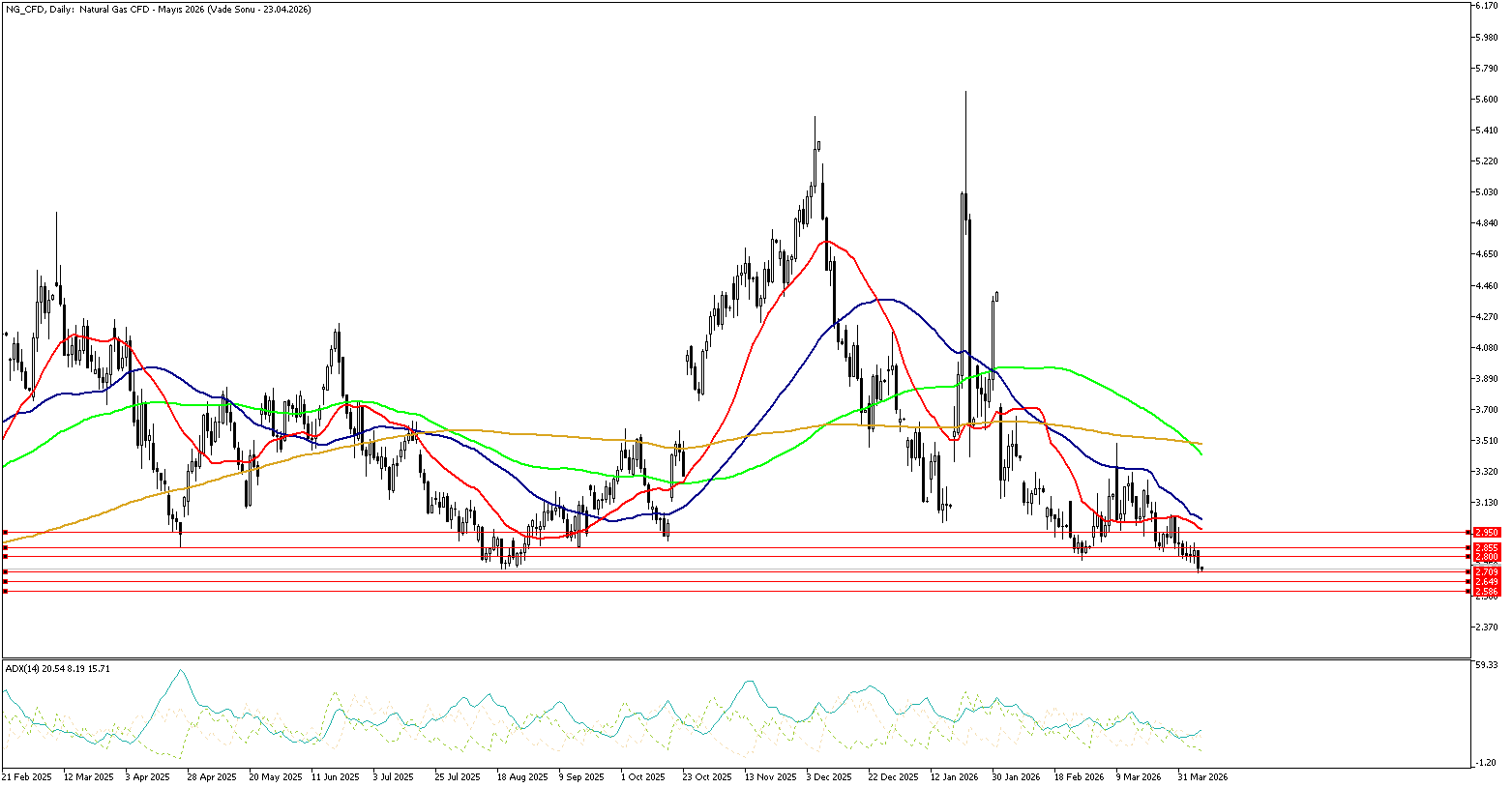Viewport: 1512px width, 788px height.
Task: Click the 9 Mar 2026 date label
Action: [1139, 776]
